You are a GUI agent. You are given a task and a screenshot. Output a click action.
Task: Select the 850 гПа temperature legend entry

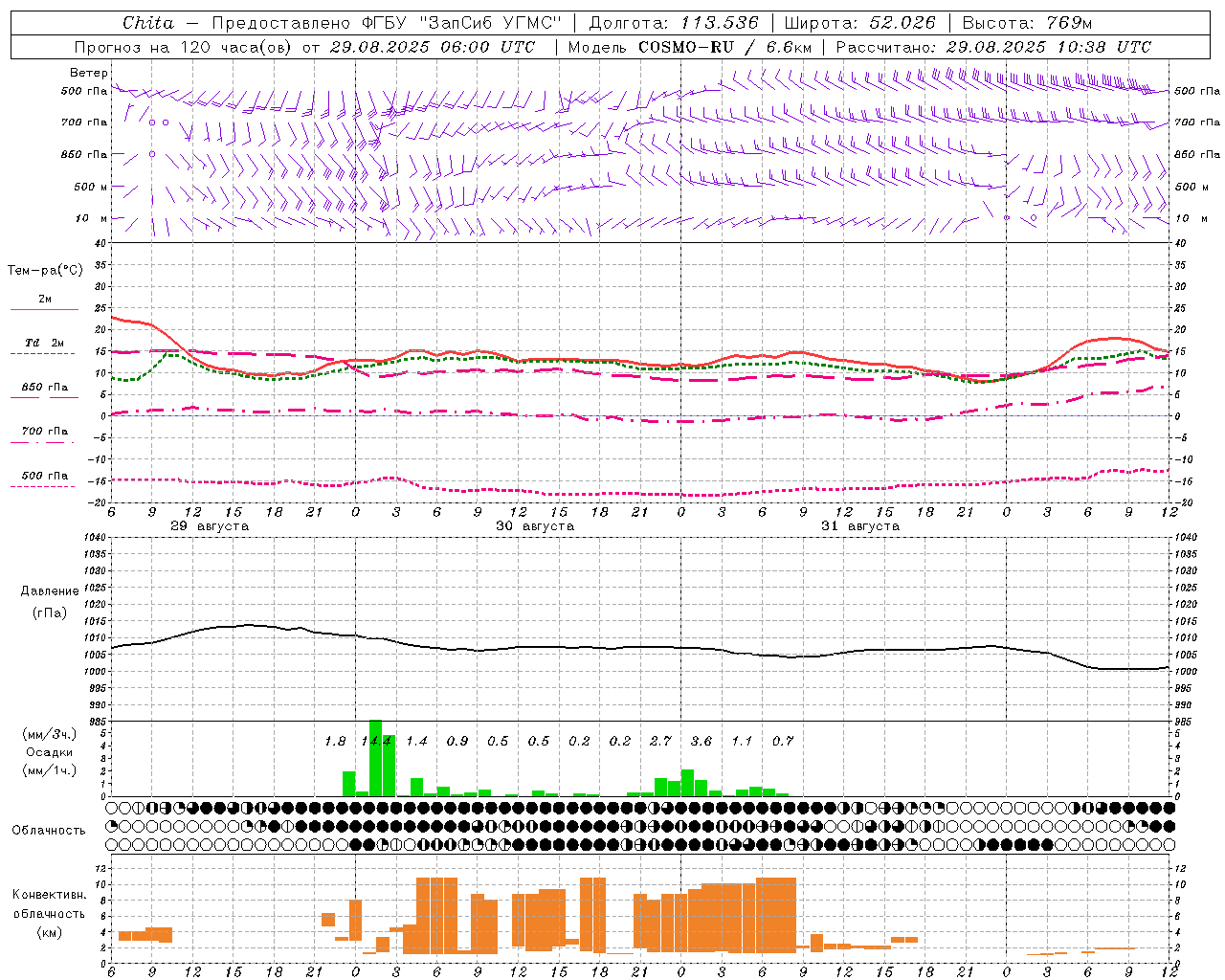pos(45,387)
